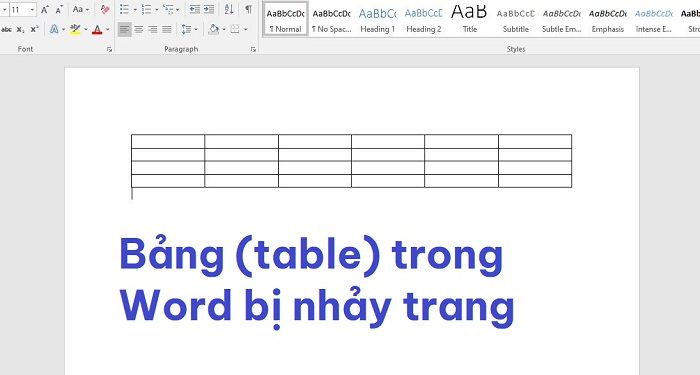Open the Change Case menu
This screenshot has height=375, width=700.
point(80,9)
